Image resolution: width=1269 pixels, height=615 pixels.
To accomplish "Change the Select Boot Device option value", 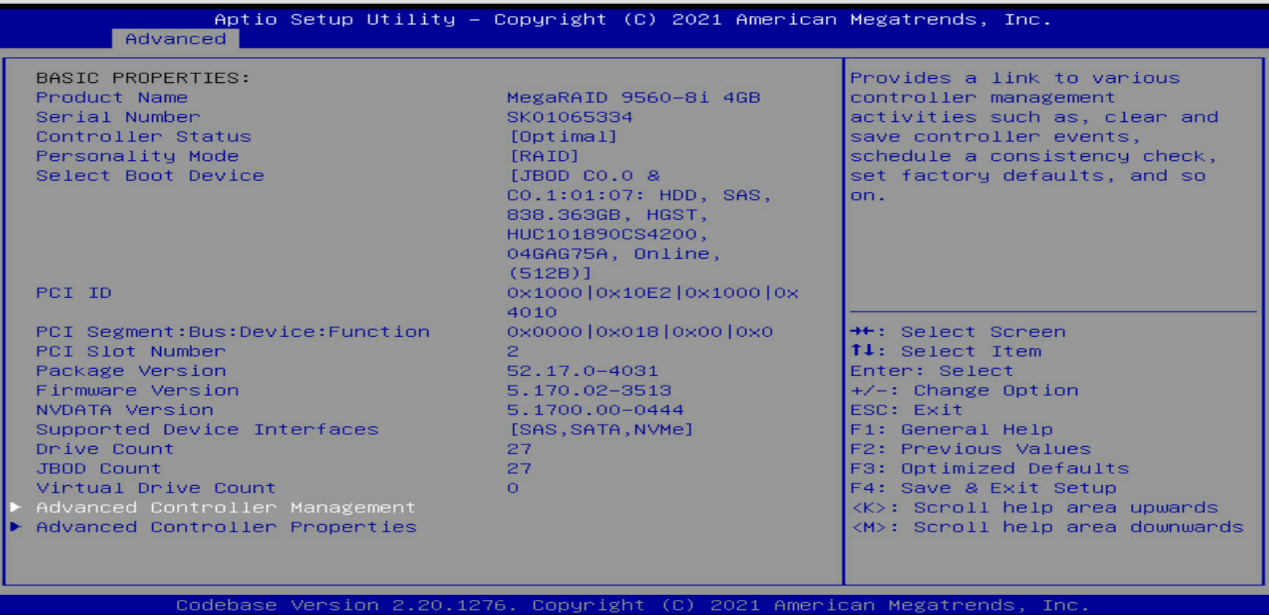I will pyautogui.click(x=640, y=224).
